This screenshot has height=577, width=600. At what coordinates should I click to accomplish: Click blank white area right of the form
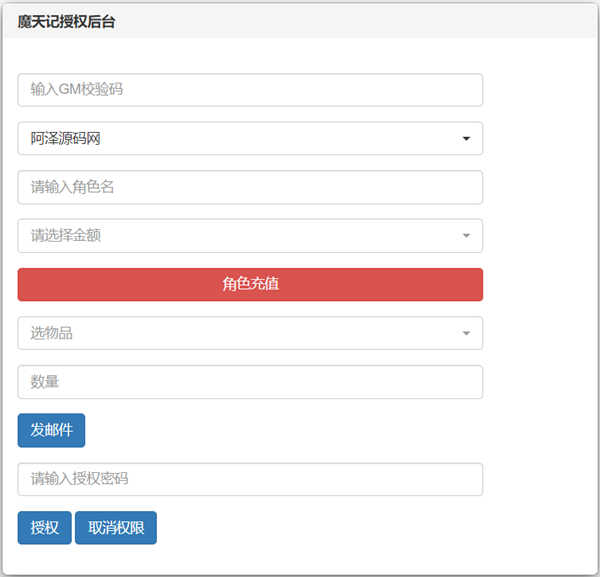pos(540,300)
